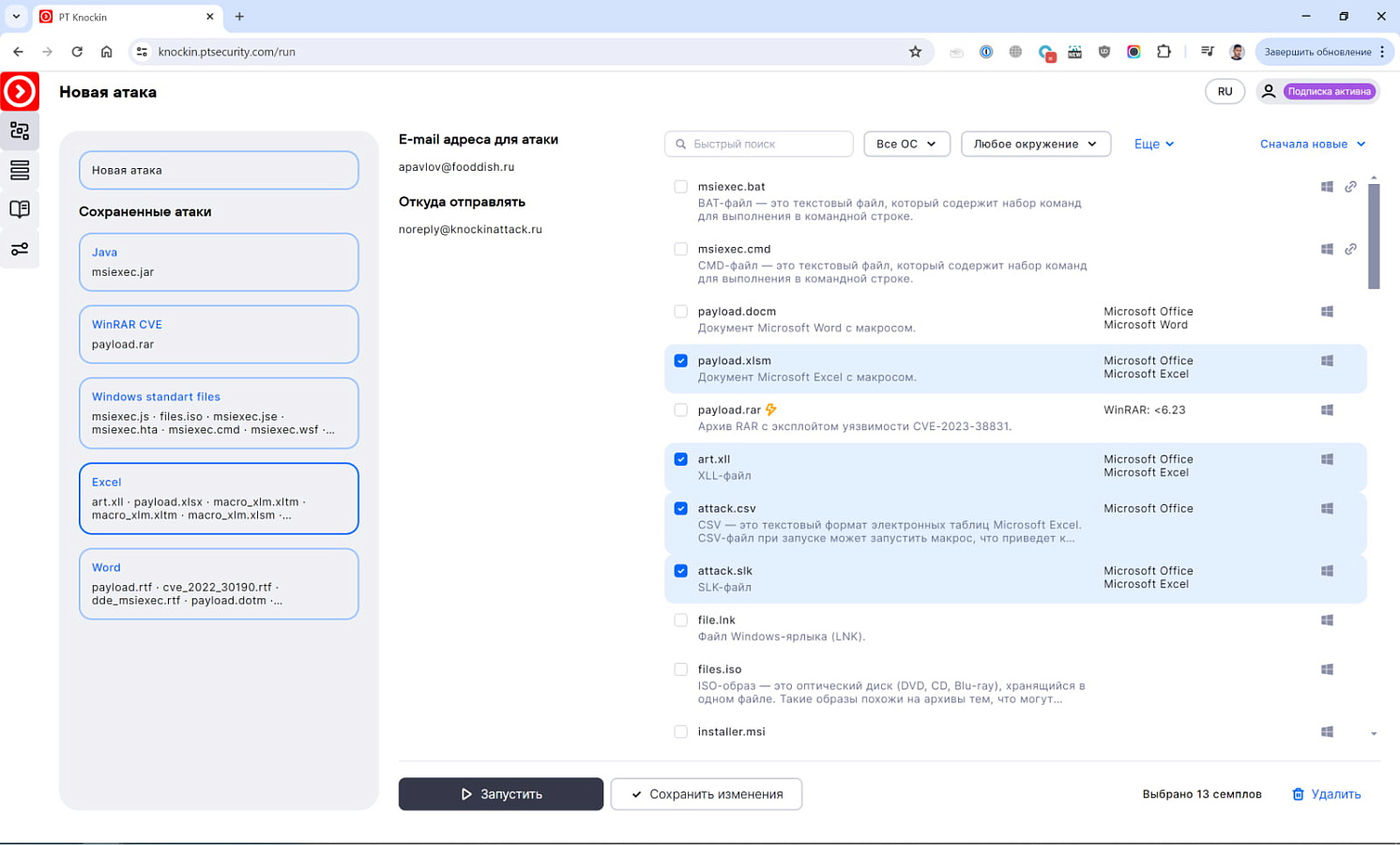Select the Excel saved attack
Viewport: 1400px width, 845px height.
219,499
